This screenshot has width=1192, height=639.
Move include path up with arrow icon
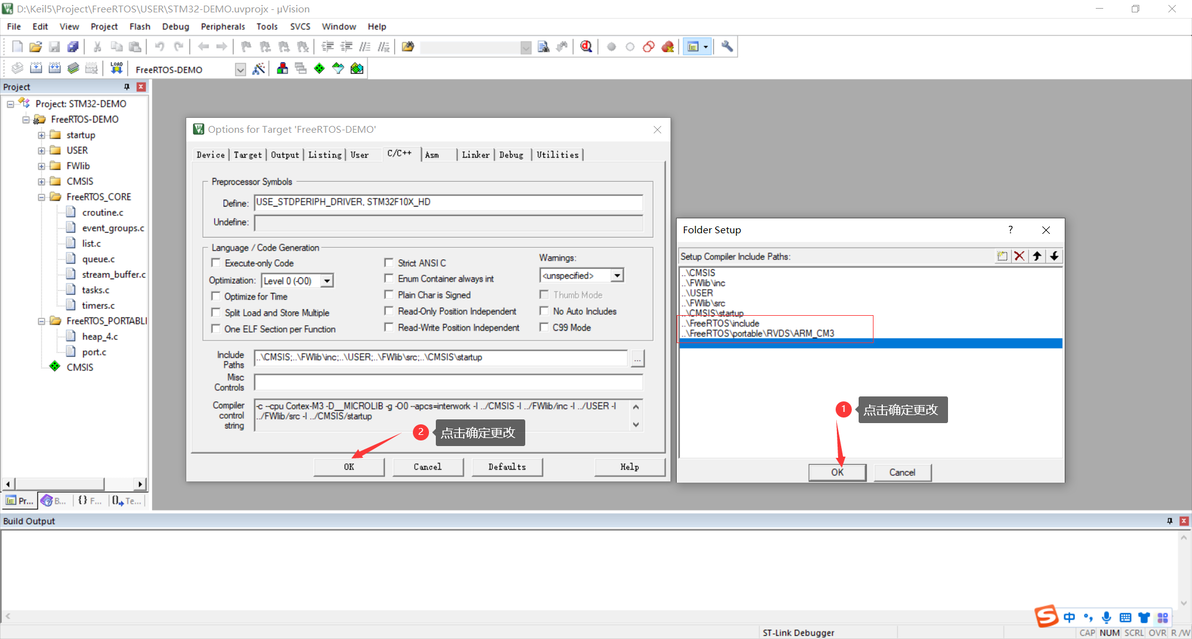tap(1037, 256)
